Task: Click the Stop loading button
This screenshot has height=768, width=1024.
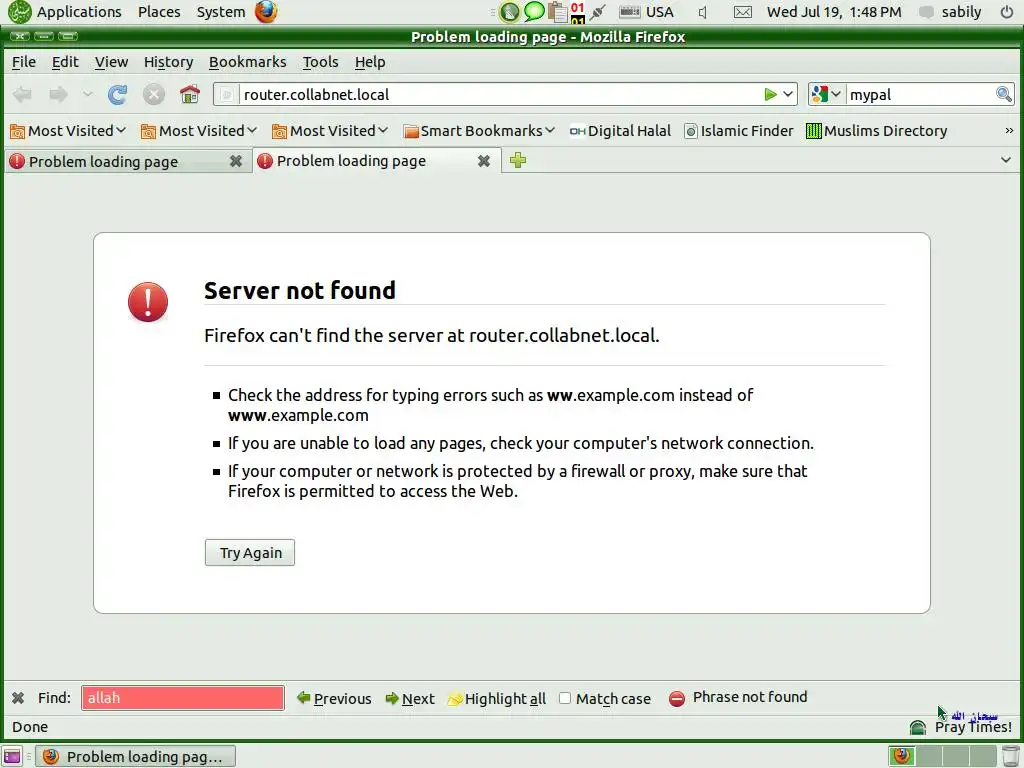Action: coord(153,95)
